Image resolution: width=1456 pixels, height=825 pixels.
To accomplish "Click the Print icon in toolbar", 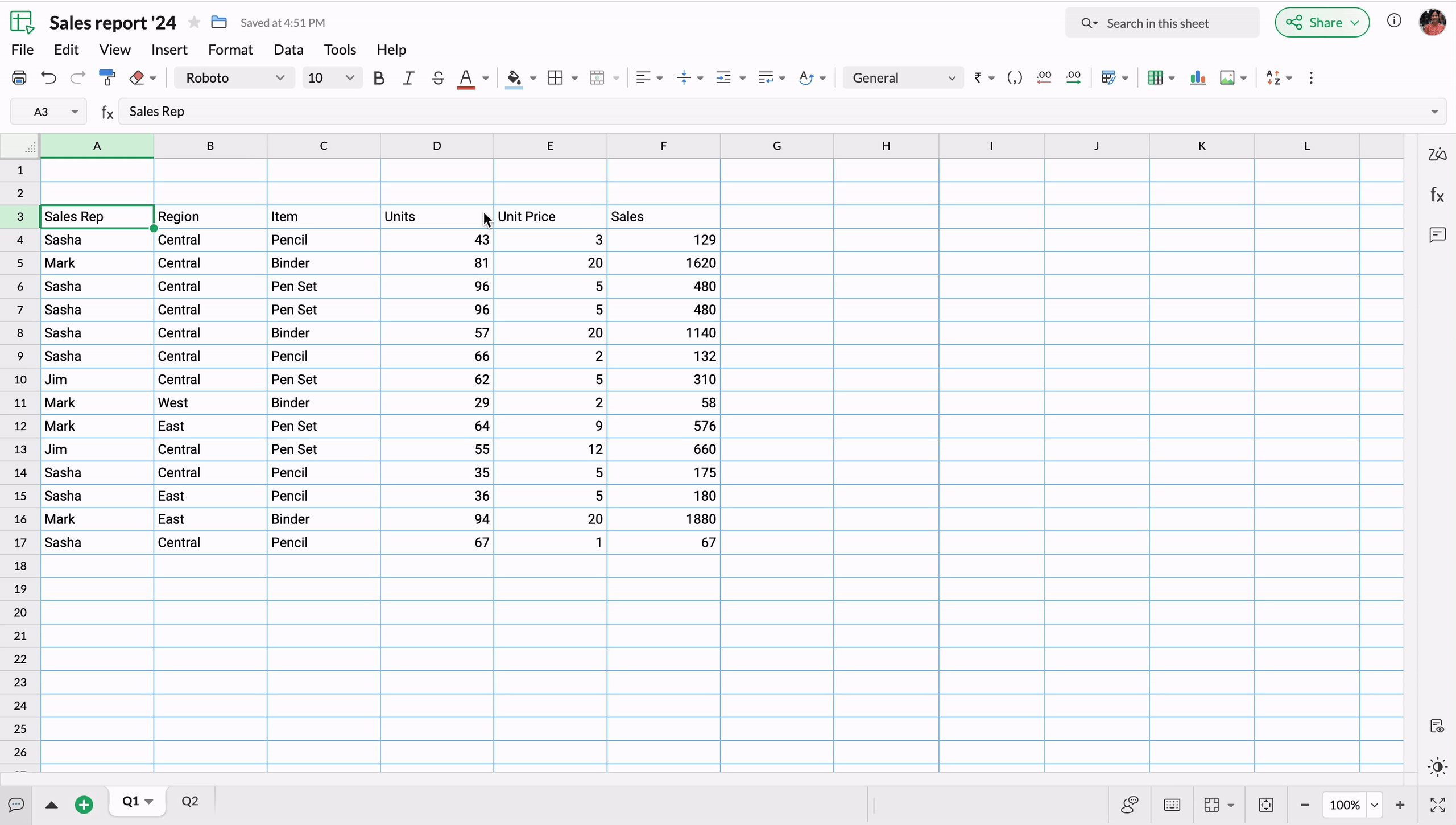I will point(19,78).
